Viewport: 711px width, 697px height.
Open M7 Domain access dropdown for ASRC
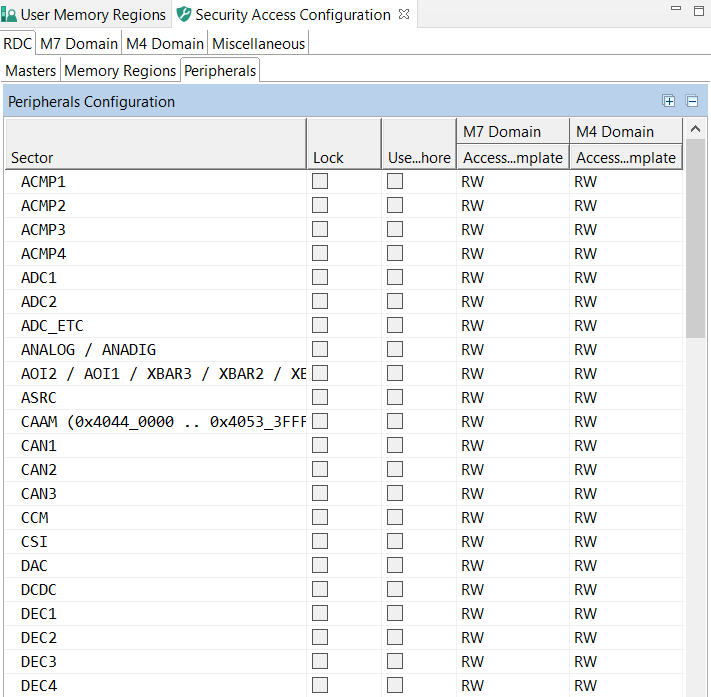512,398
